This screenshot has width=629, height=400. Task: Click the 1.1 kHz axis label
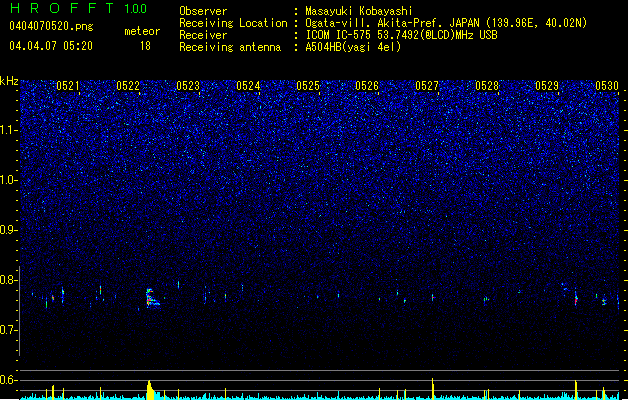9,130
